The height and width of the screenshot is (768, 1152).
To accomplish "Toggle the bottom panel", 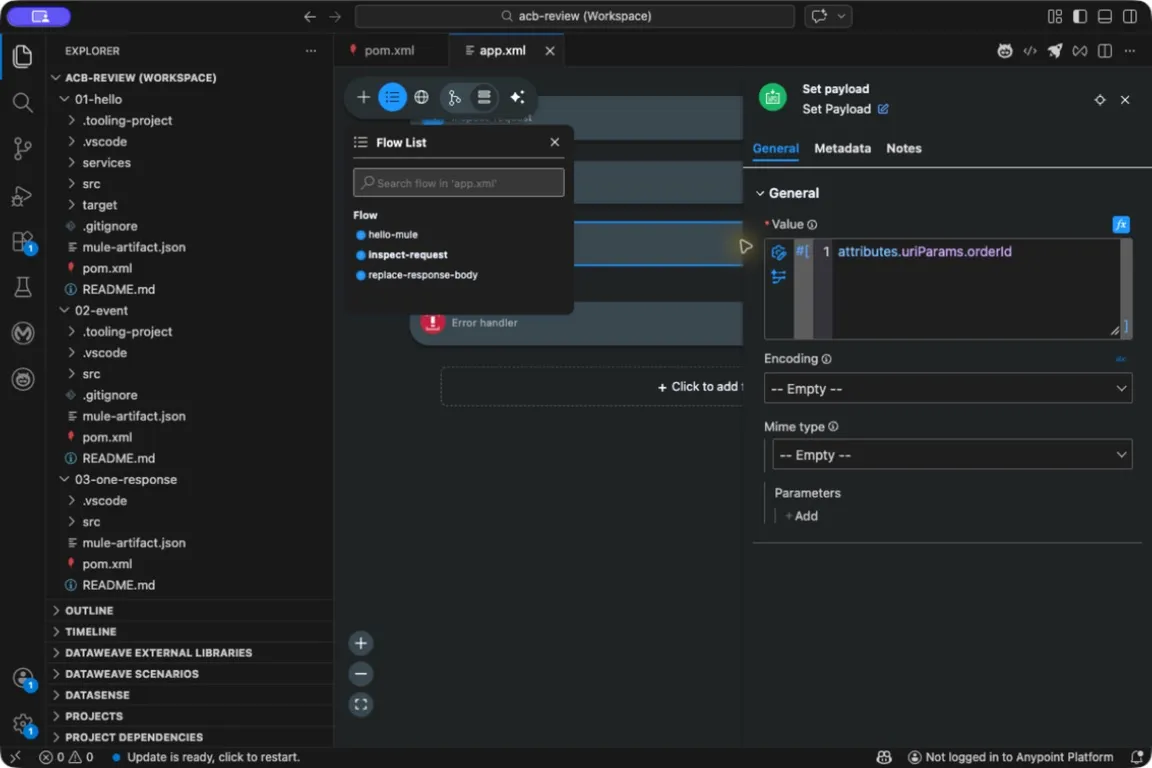I will (x=1104, y=16).
